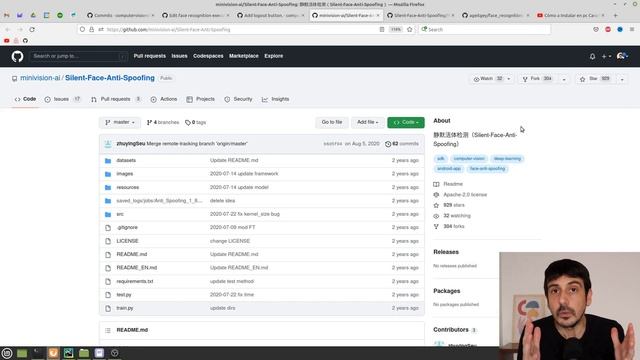Switch to the Projects tab

click(x=200, y=99)
